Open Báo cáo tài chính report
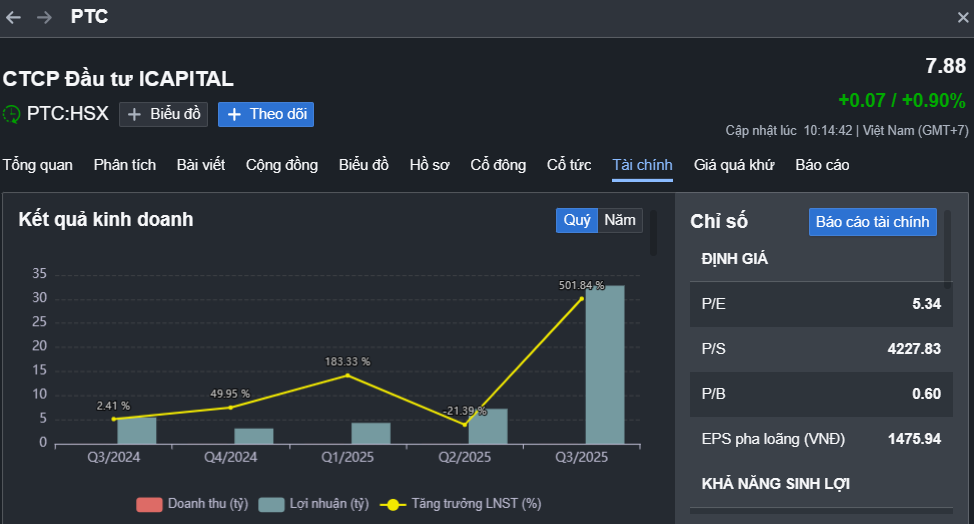The image size is (974, 524). click(872, 222)
